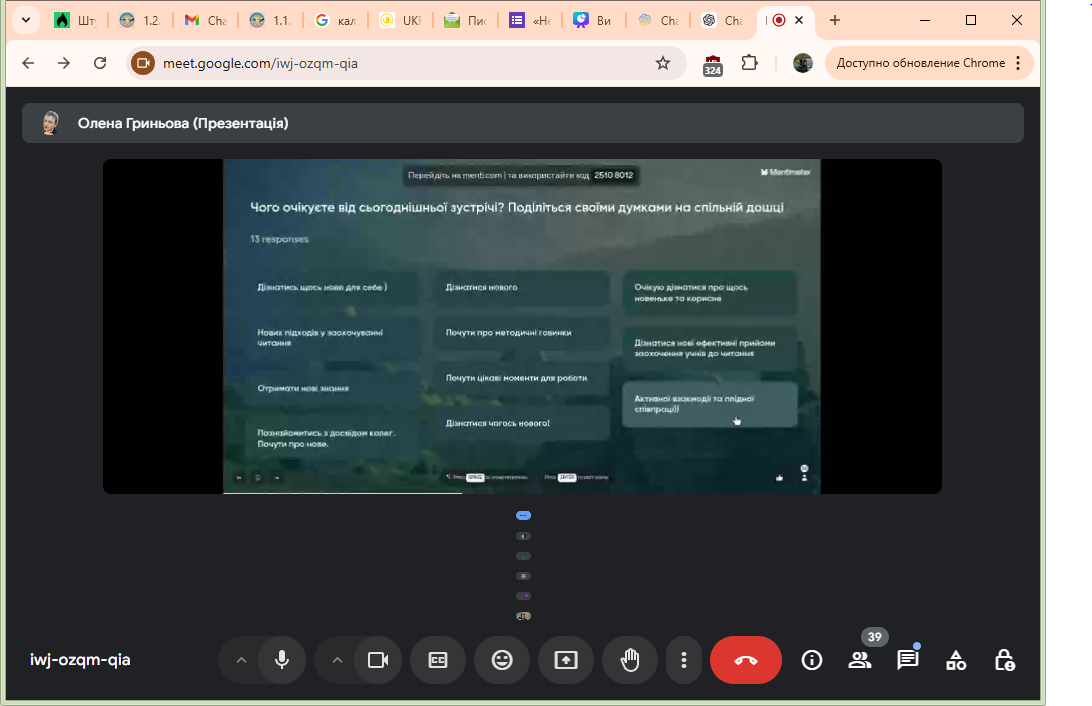Leave the call with red button
Viewport: 1092px width, 706px height.
746,660
